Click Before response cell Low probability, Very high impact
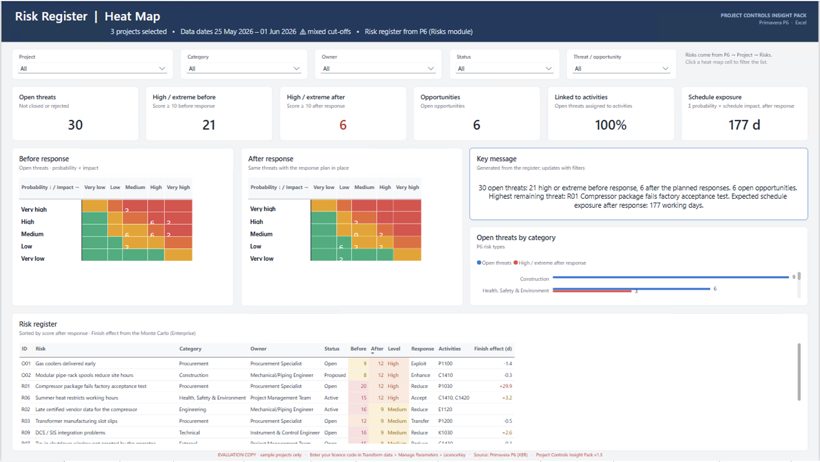Screen dimensions: 820x462 point(178,242)
